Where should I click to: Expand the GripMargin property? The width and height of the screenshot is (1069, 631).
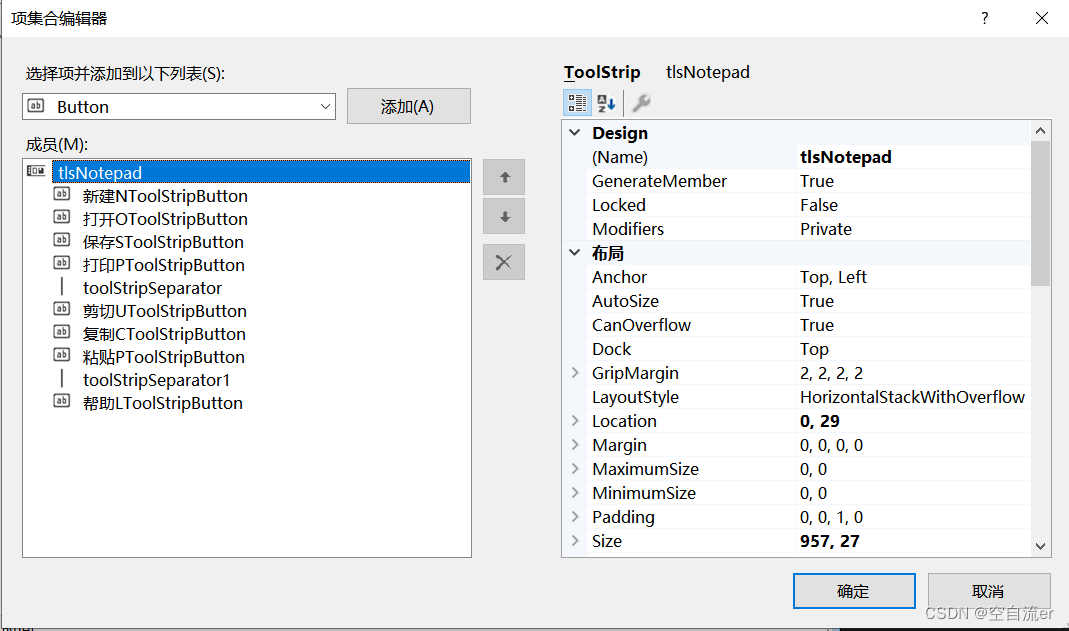coord(575,373)
